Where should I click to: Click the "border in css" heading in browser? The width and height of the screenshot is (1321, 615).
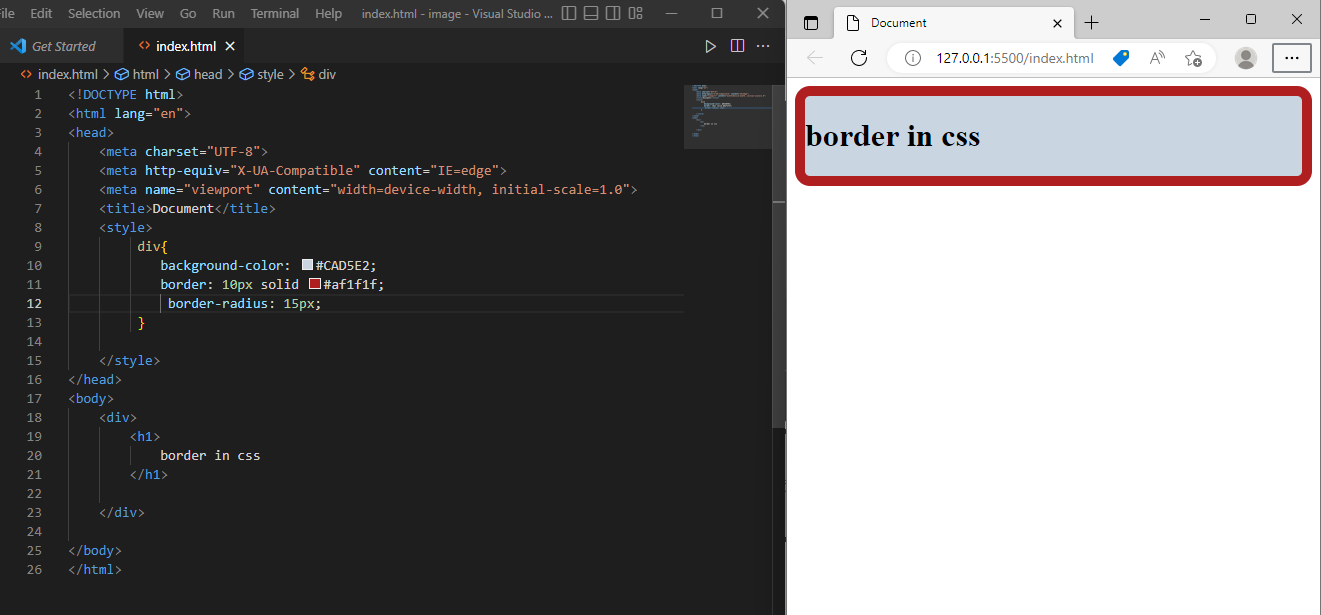[x=893, y=135]
